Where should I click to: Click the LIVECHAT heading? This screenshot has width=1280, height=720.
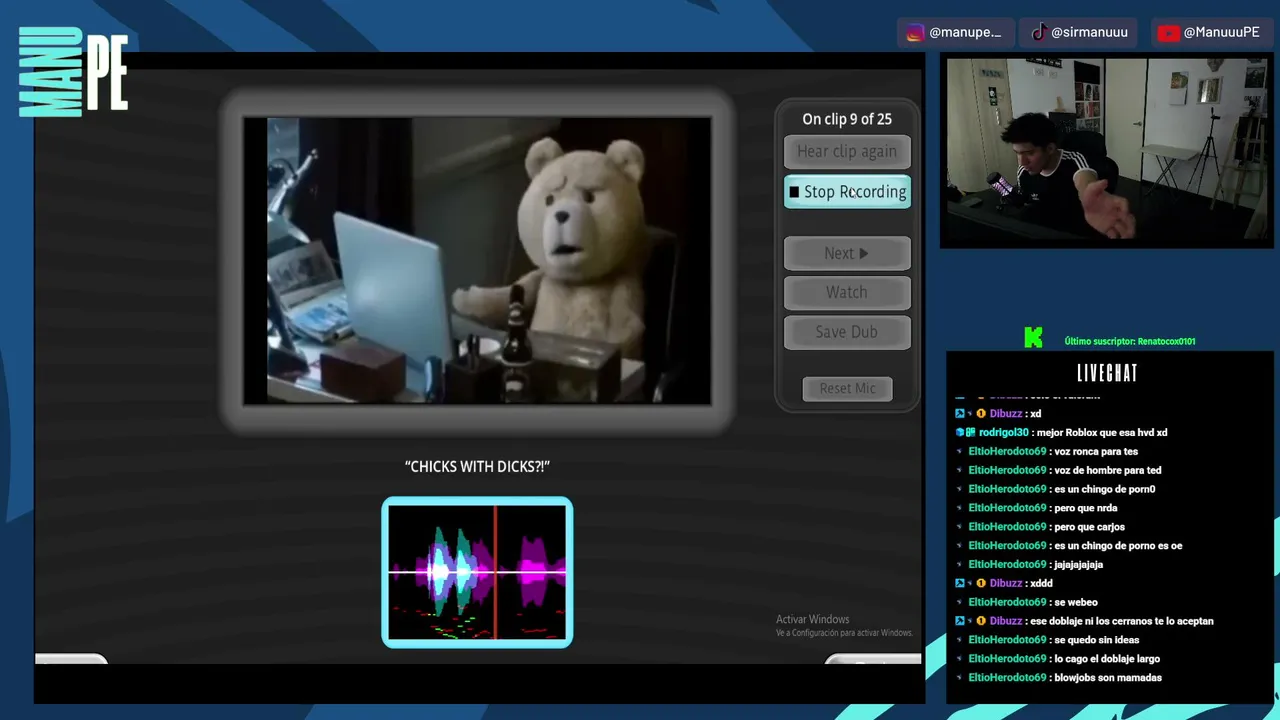[x=1107, y=373]
